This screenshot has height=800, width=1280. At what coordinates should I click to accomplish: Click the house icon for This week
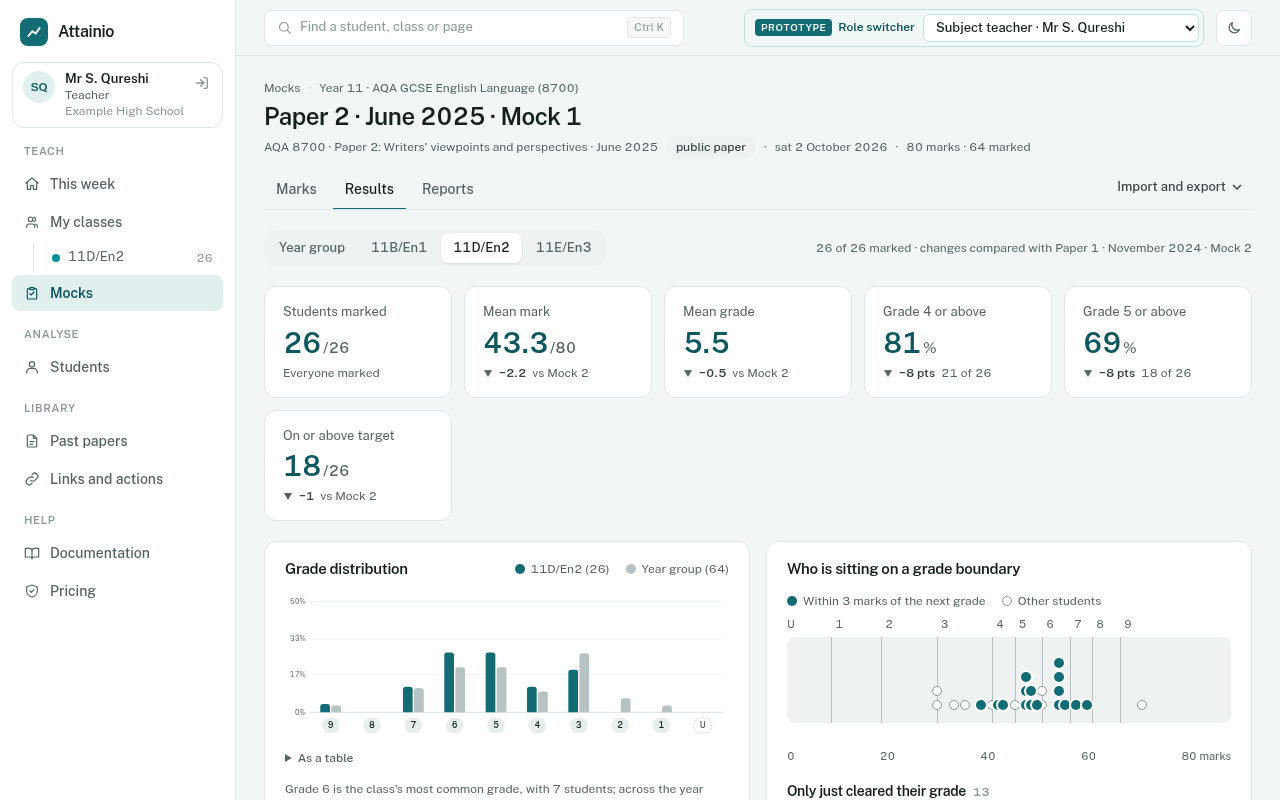[32, 184]
